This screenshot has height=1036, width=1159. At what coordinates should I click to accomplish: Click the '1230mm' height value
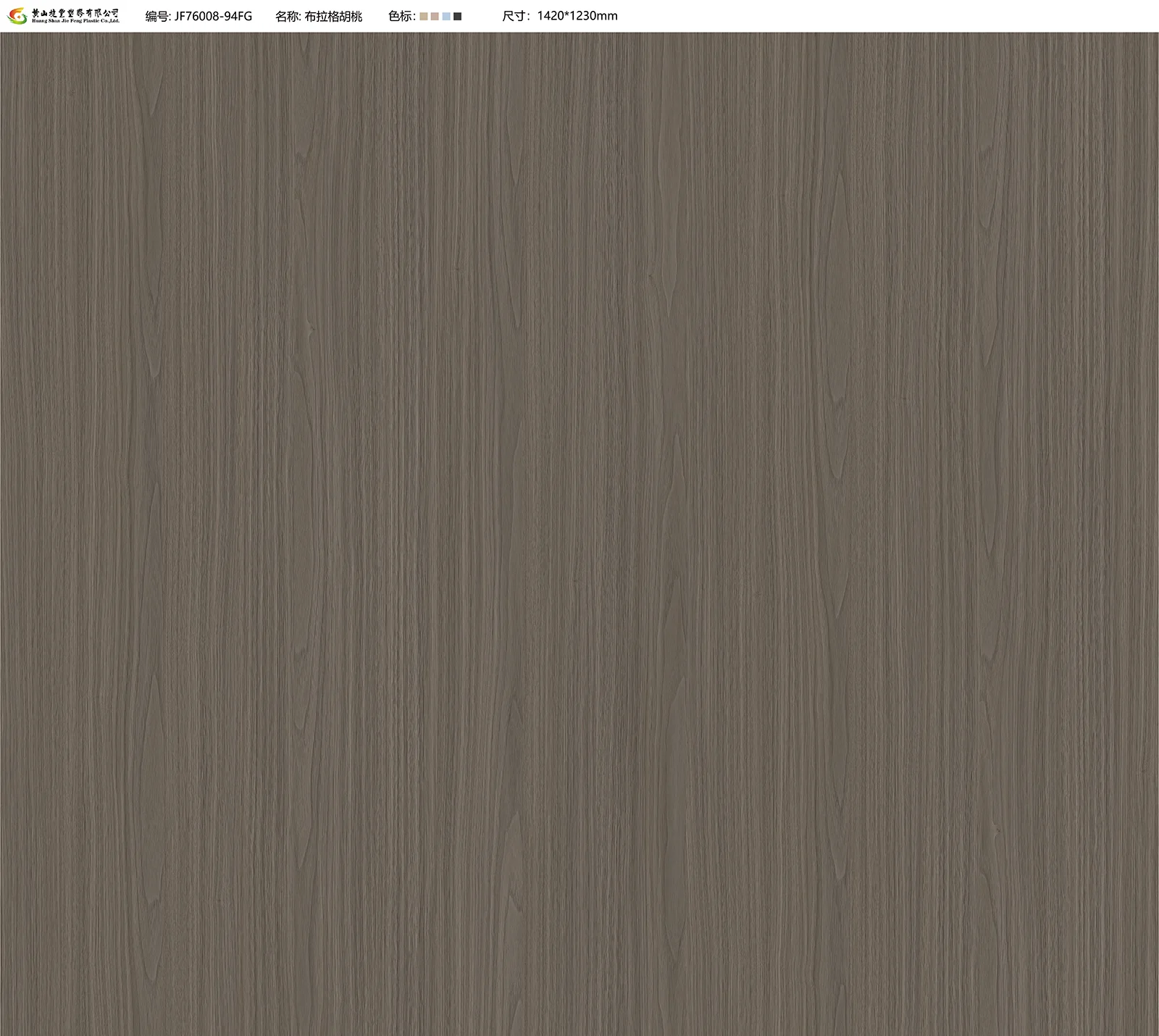(594, 16)
